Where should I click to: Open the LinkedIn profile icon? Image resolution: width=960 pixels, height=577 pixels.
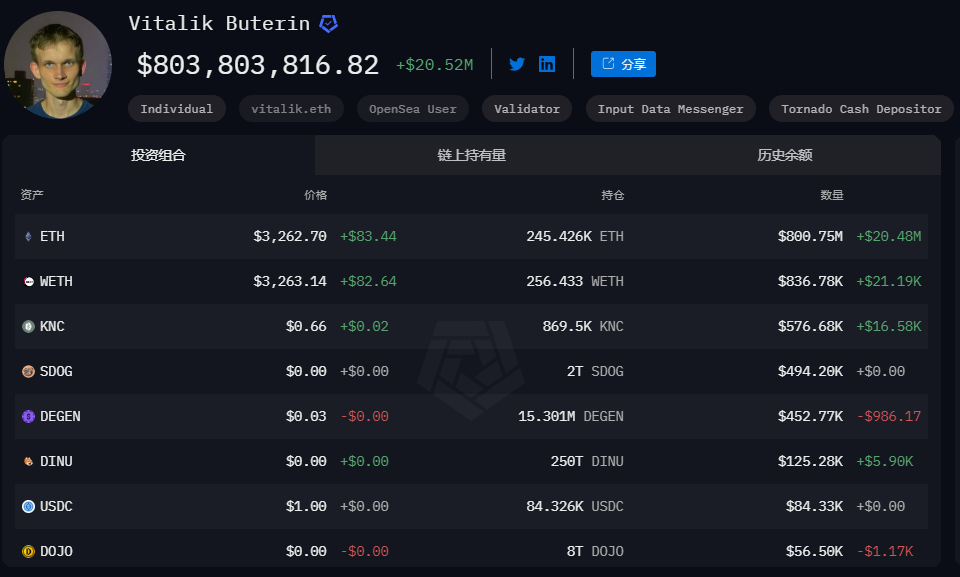tap(547, 64)
